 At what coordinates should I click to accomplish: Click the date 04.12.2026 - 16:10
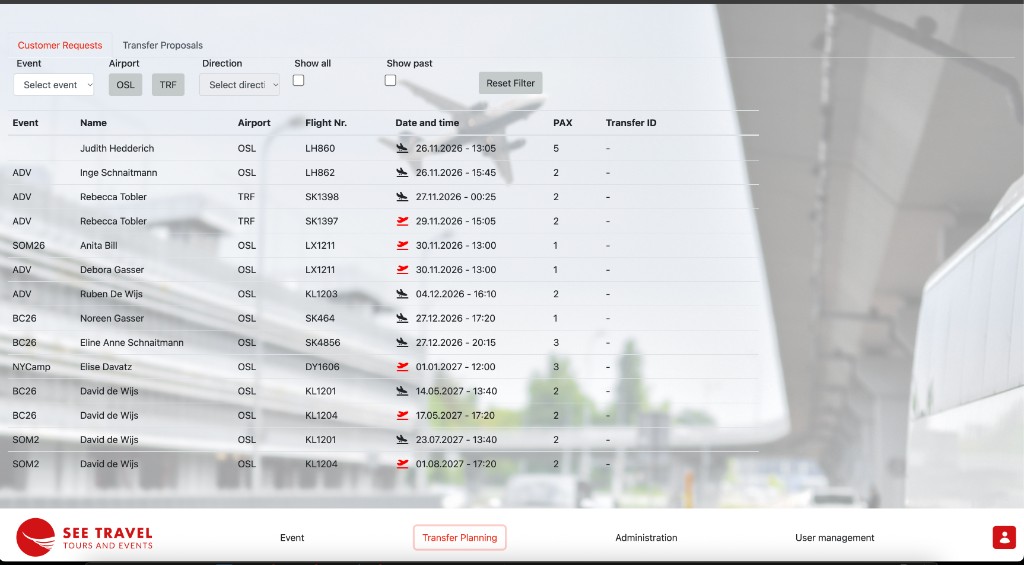point(456,294)
